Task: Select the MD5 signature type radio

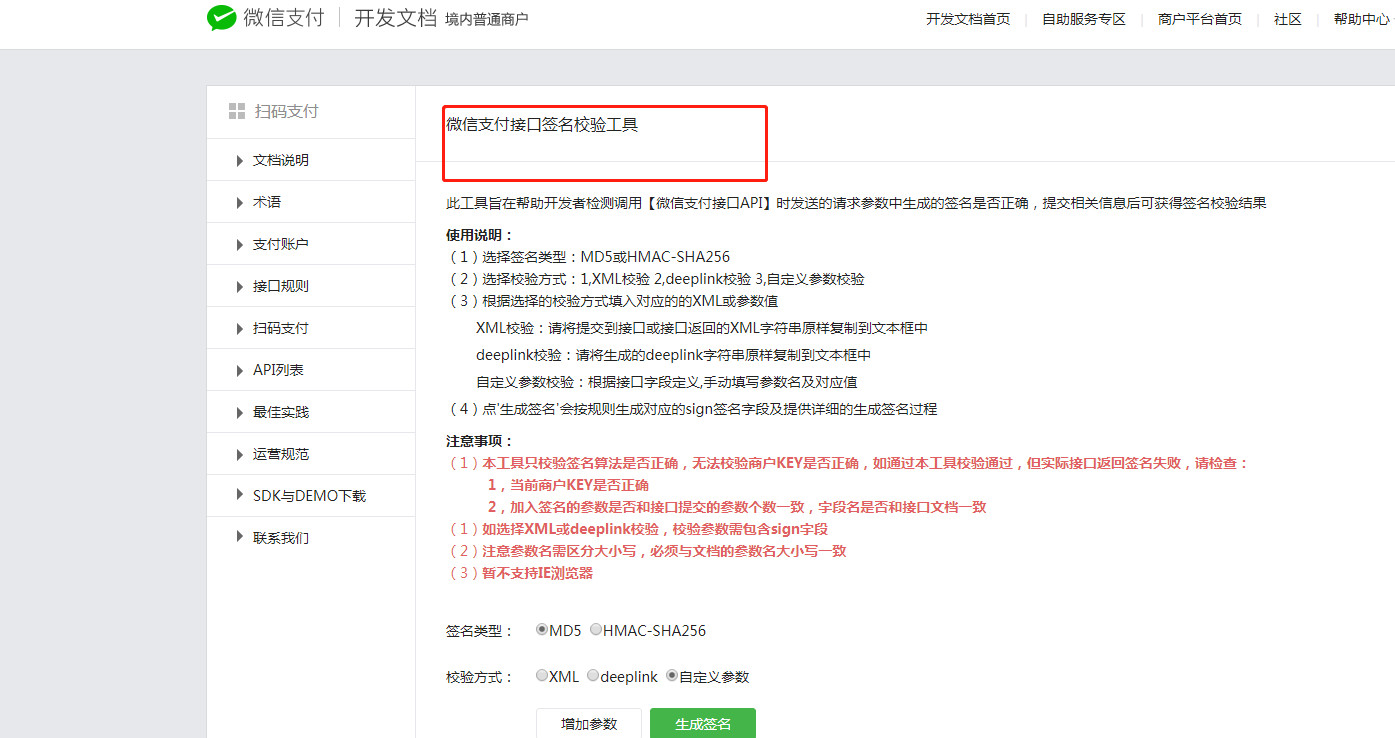Action: (542, 630)
